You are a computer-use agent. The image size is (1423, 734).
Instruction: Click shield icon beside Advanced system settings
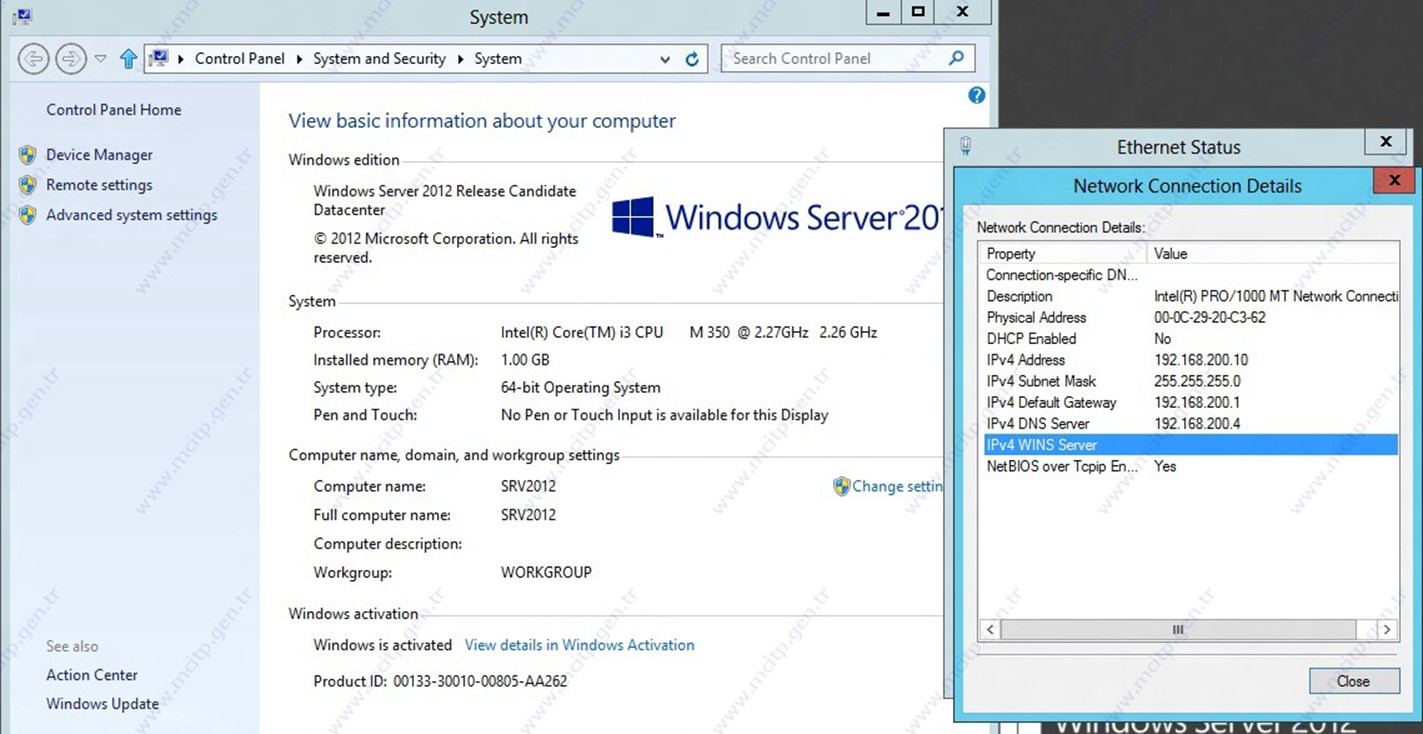[x=28, y=215]
